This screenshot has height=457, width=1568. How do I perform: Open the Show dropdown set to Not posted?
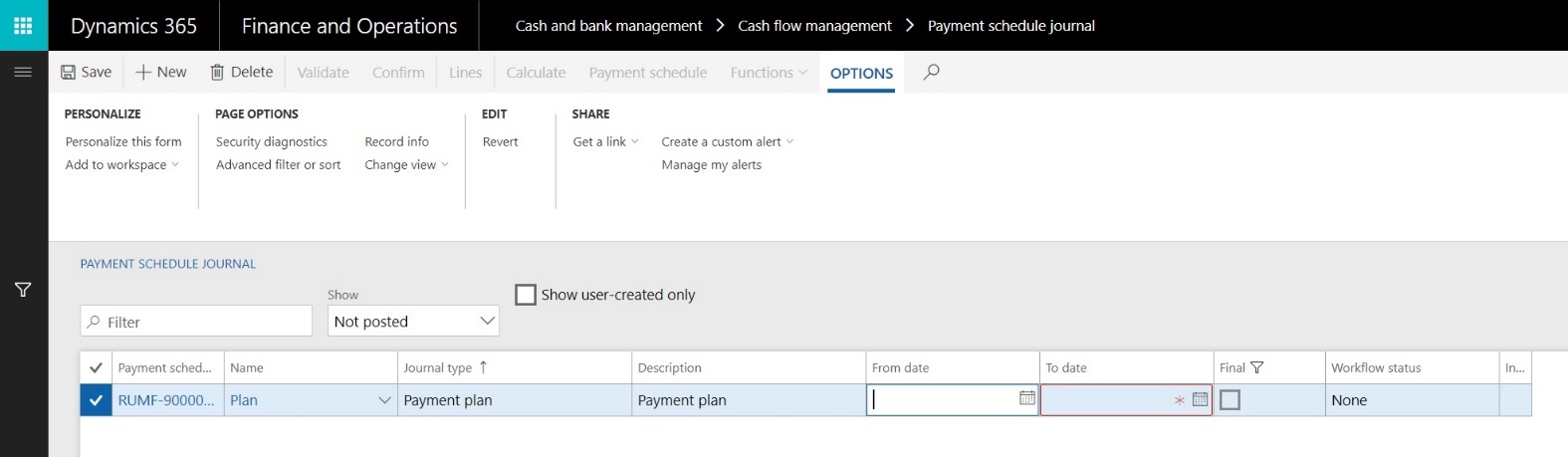[x=413, y=322]
